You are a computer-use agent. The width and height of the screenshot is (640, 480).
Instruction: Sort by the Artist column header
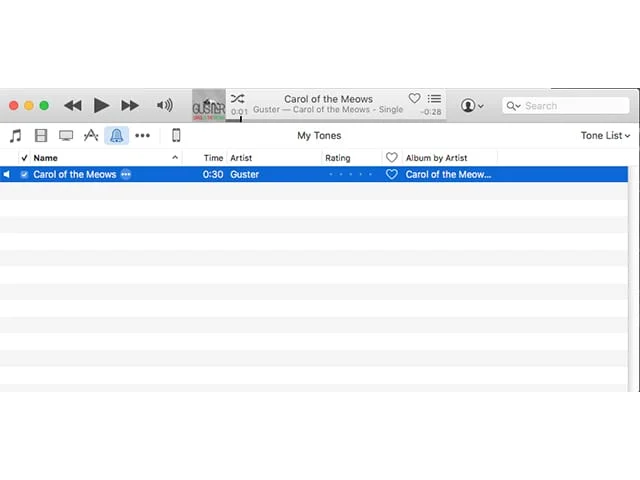(x=241, y=158)
